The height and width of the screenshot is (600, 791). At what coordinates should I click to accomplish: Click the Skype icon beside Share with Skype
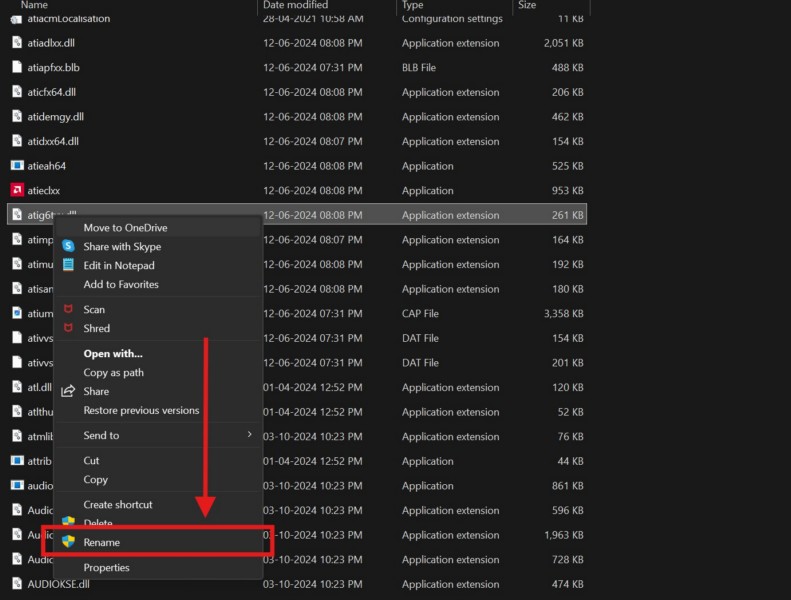[x=68, y=246]
